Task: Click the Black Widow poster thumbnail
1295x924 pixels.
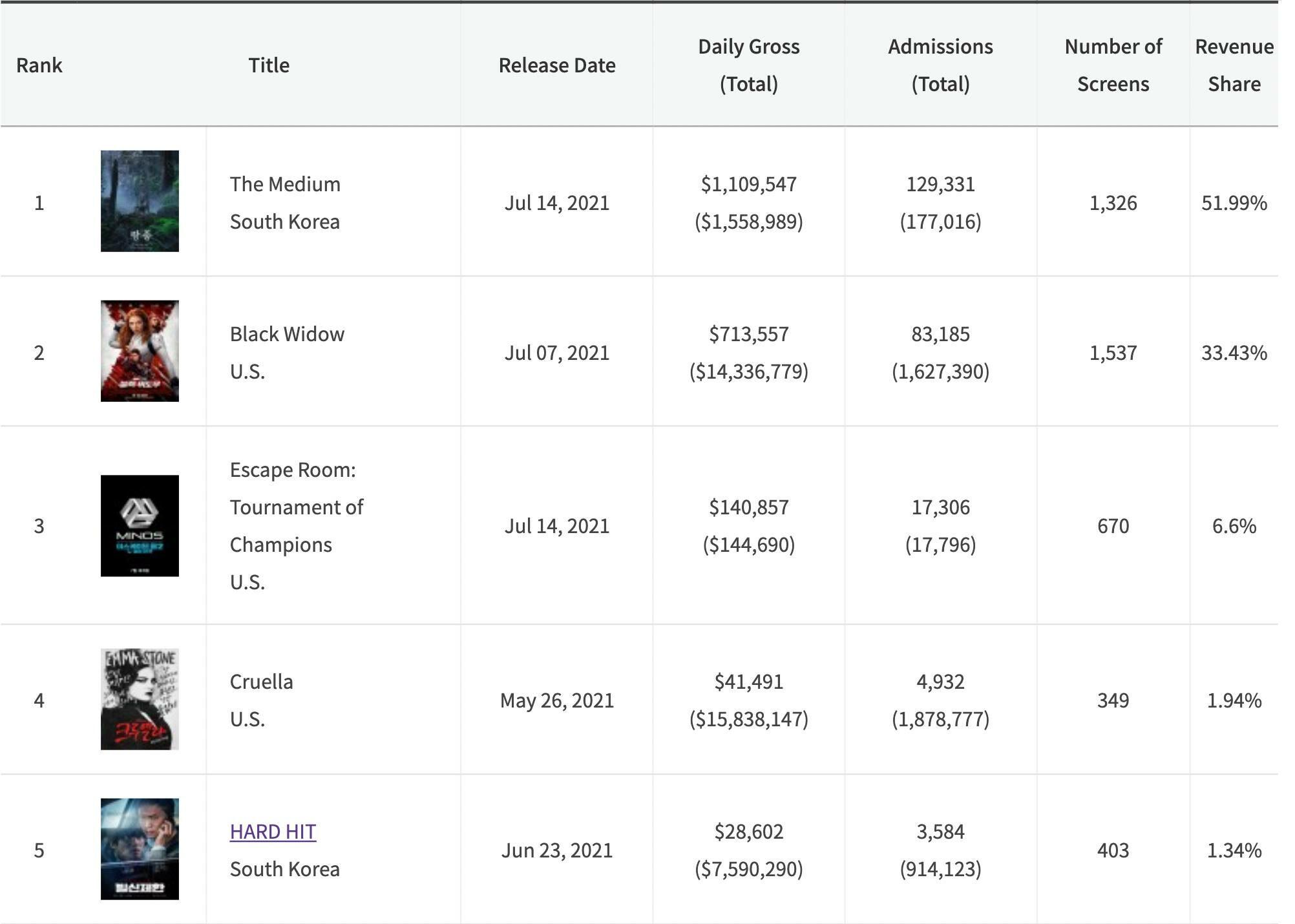Action: point(140,351)
